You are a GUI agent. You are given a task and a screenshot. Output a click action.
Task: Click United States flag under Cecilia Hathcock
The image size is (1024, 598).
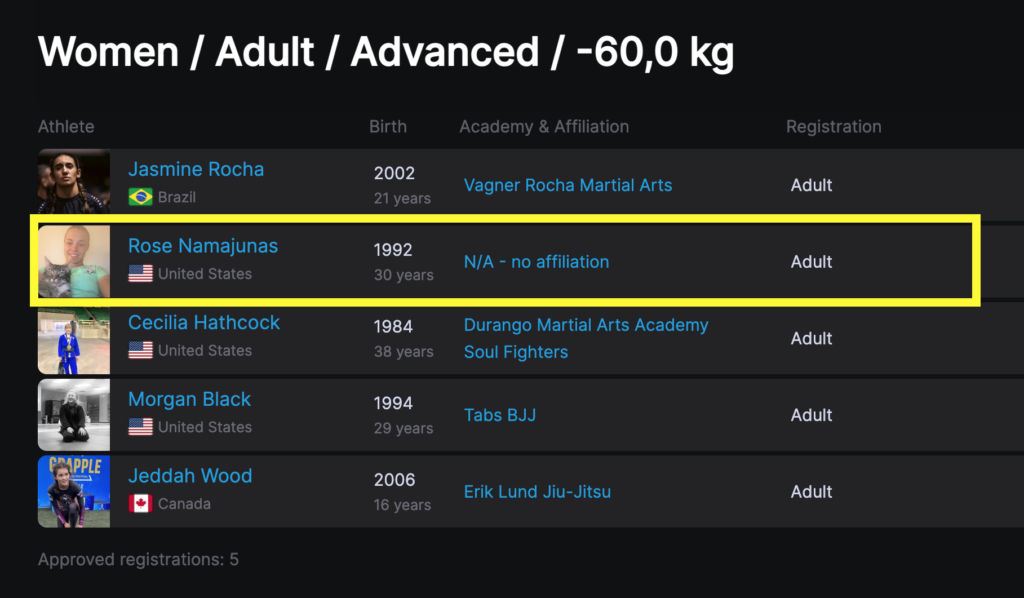[140, 351]
